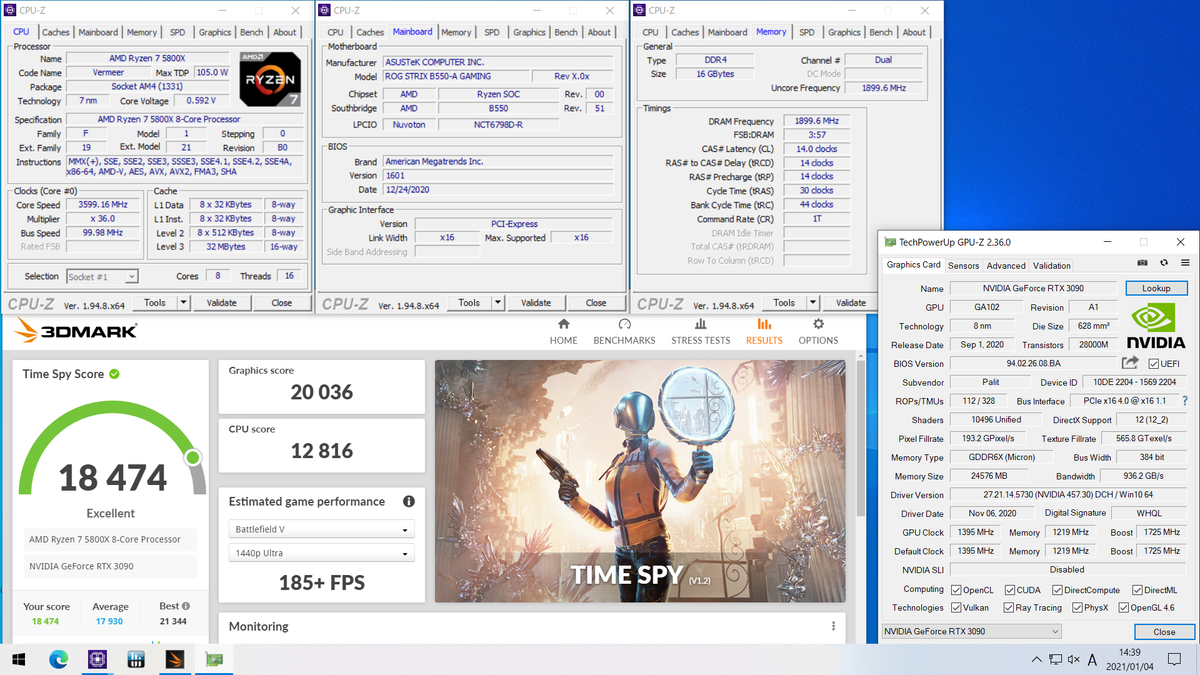1200x675 pixels.
Task: Click the Tools arrow in the CPU-Z Memory window
Action: point(812,303)
